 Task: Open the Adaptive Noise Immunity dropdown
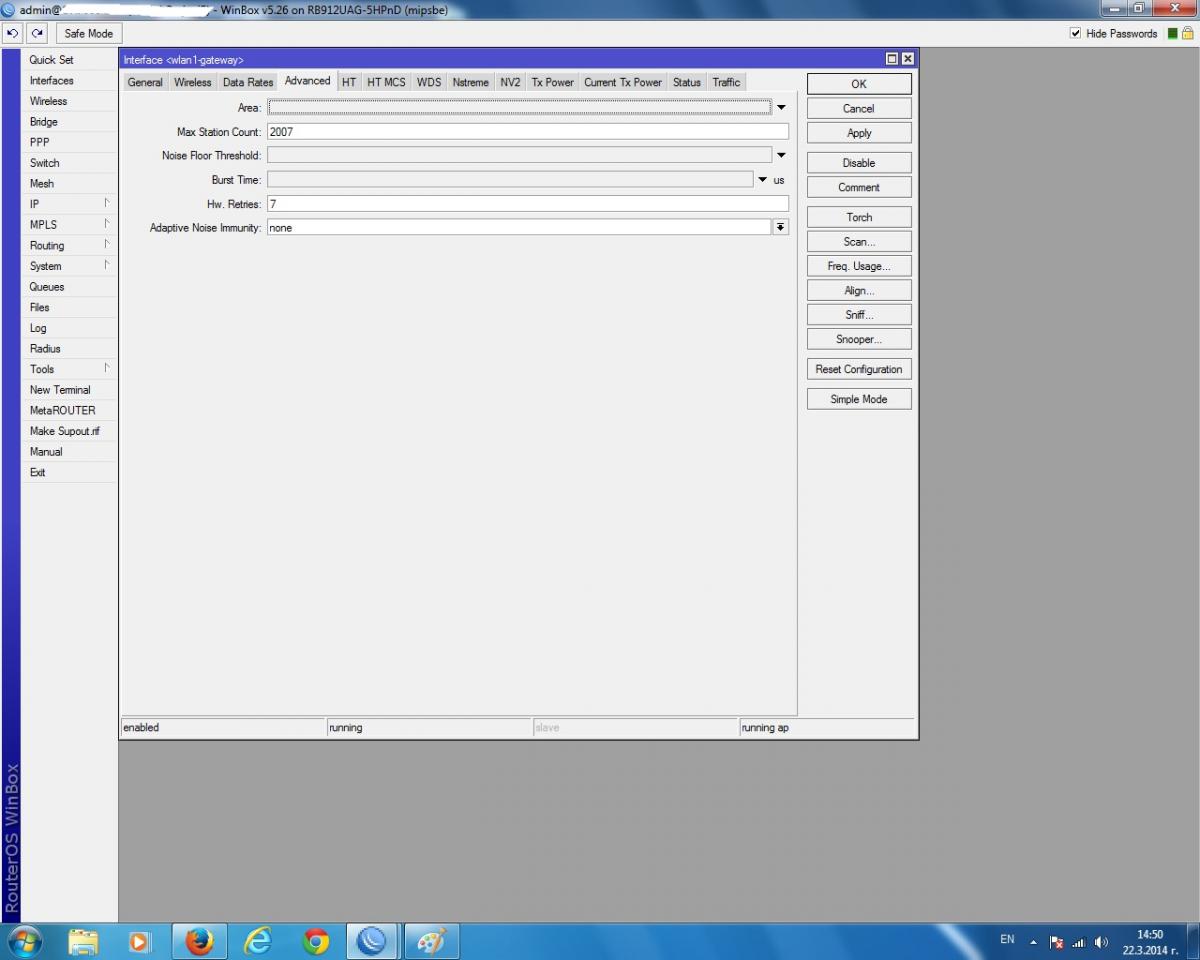coord(780,228)
